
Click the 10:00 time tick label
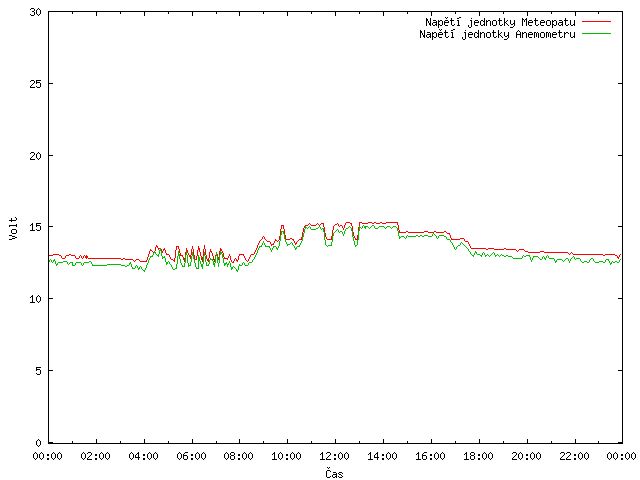point(287,456)
